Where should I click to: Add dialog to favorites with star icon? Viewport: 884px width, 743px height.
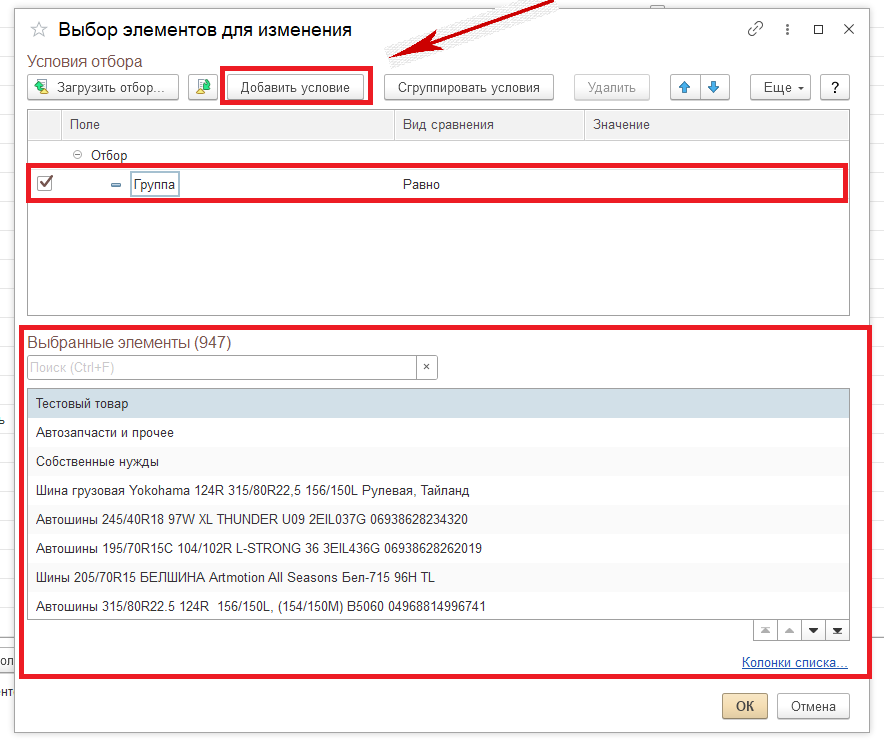[39, 30]
